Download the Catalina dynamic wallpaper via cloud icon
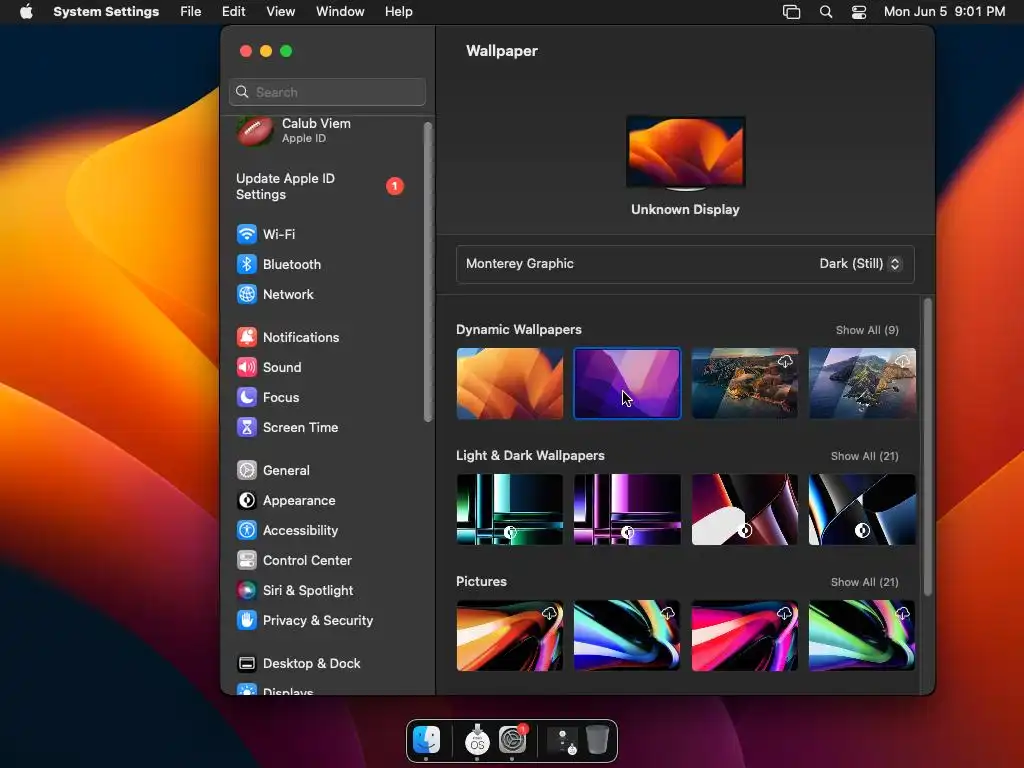This screenshot has height=768, width=1024. (903, 361)
